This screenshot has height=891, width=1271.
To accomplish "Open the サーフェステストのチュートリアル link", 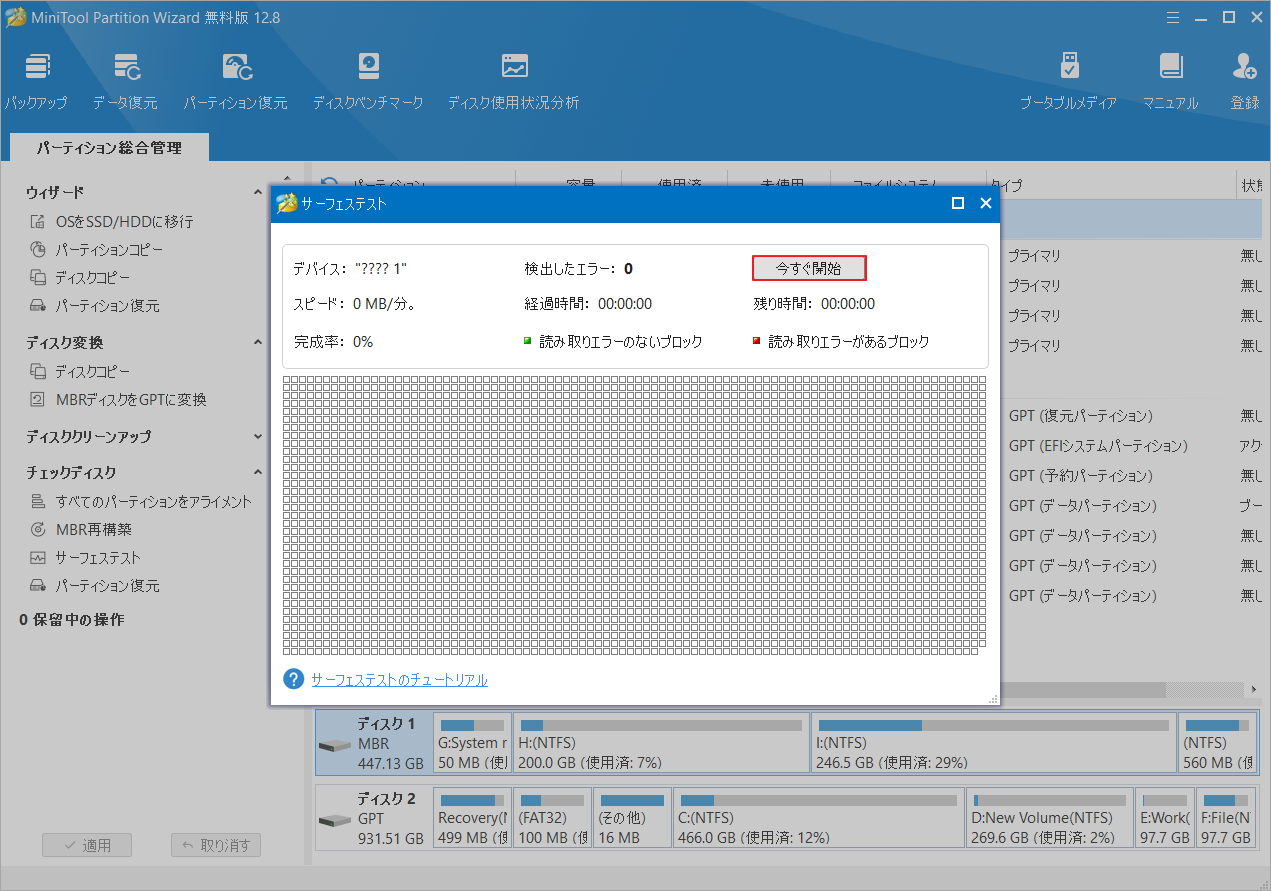I will pyautogui.click(x=399, y=680).
